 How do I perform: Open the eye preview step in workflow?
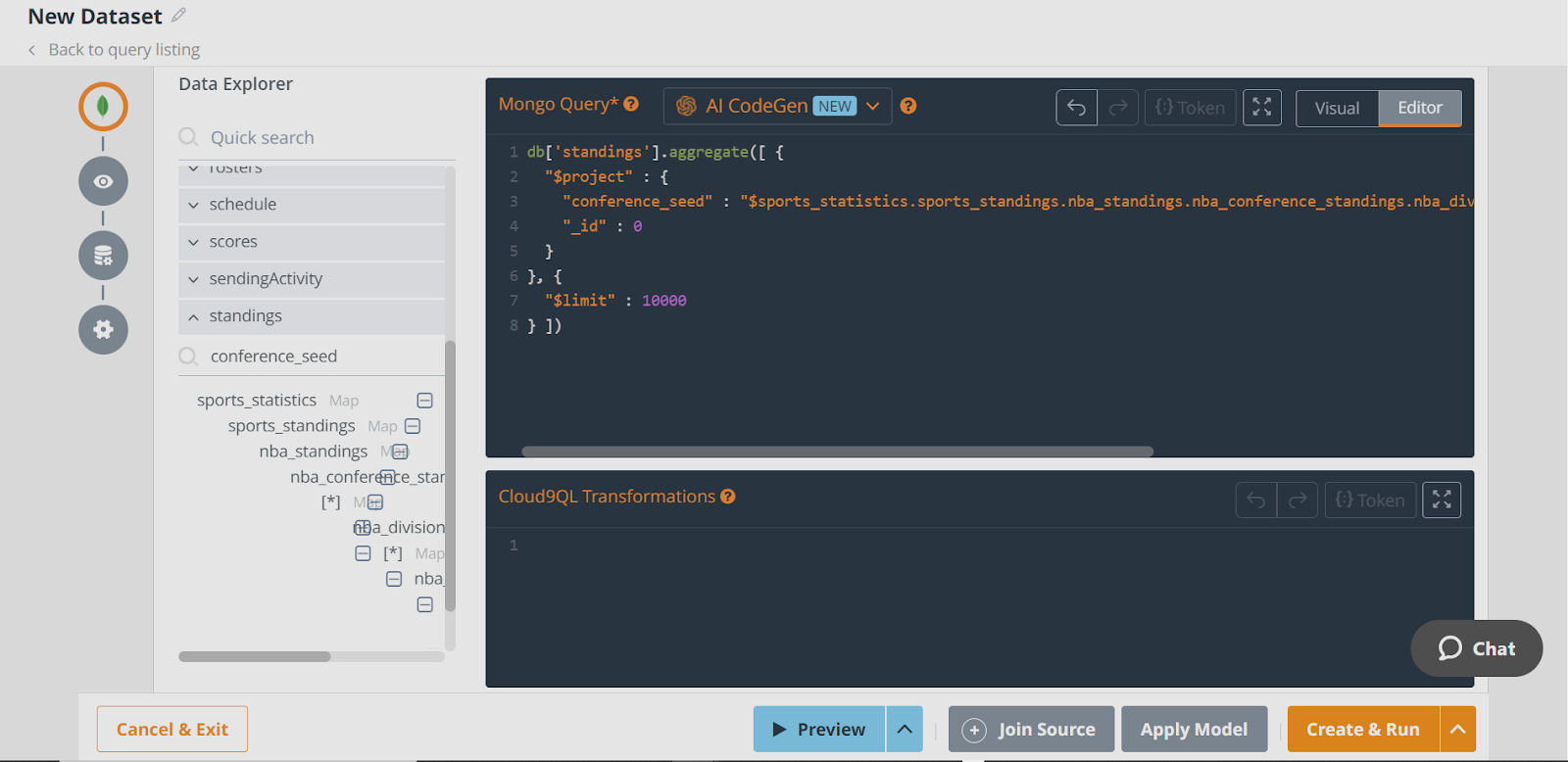pyautogui.click(x=103, y=181)
